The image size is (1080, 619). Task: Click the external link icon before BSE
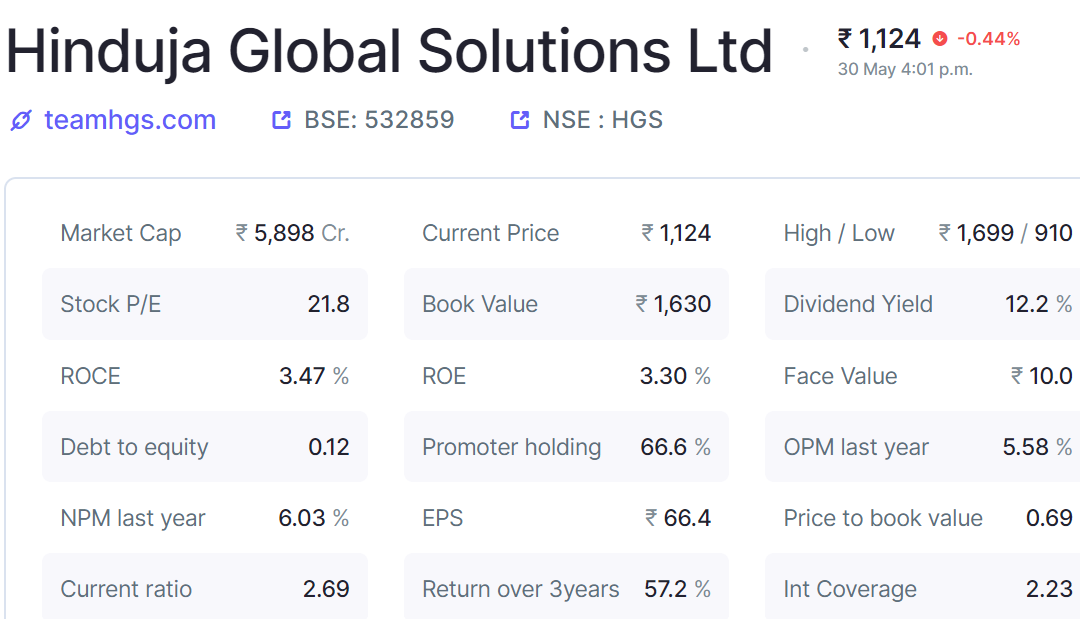coord(281,120)
